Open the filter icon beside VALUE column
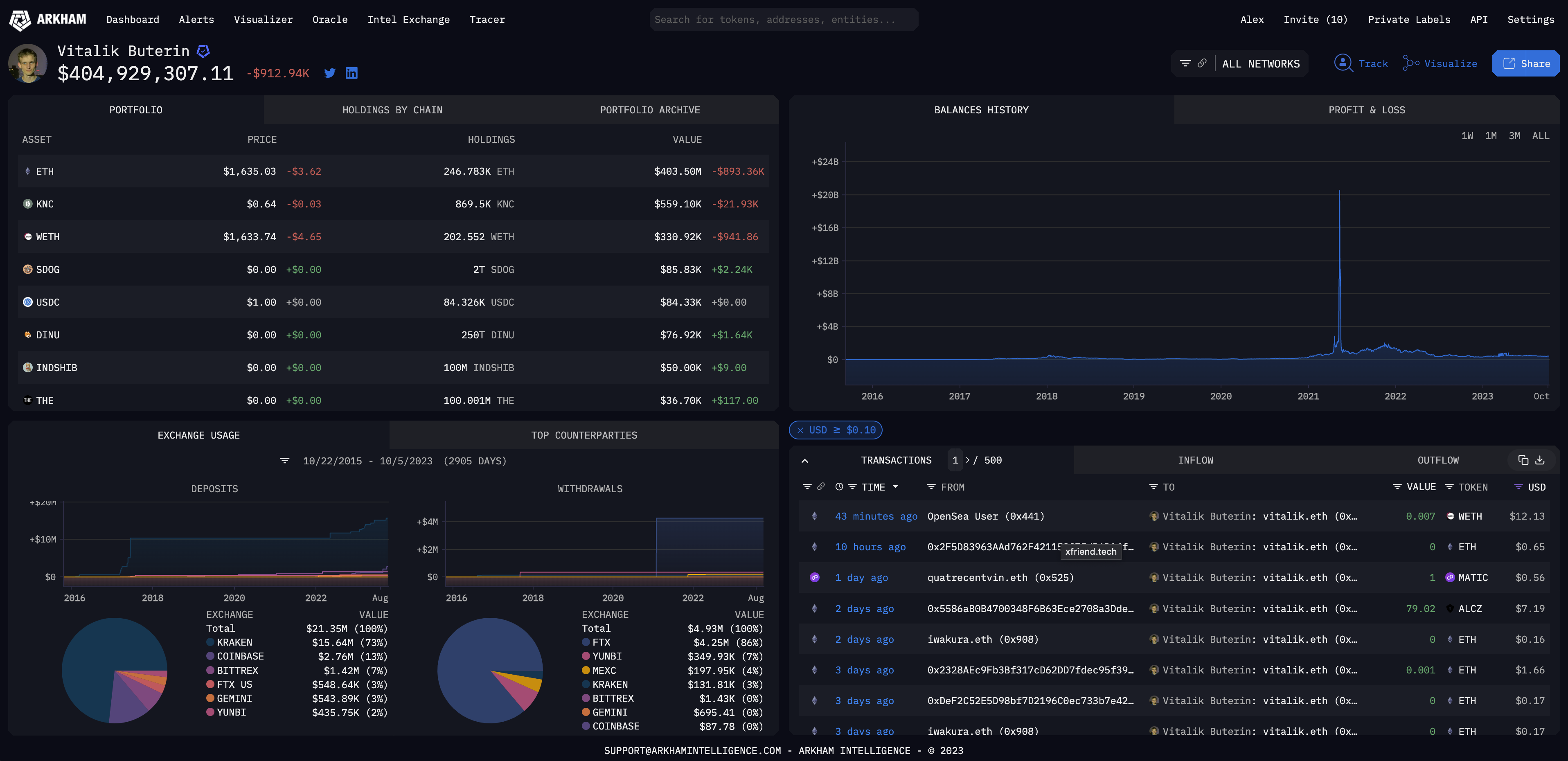The image size is (1568, 761). click(1397, 487)
